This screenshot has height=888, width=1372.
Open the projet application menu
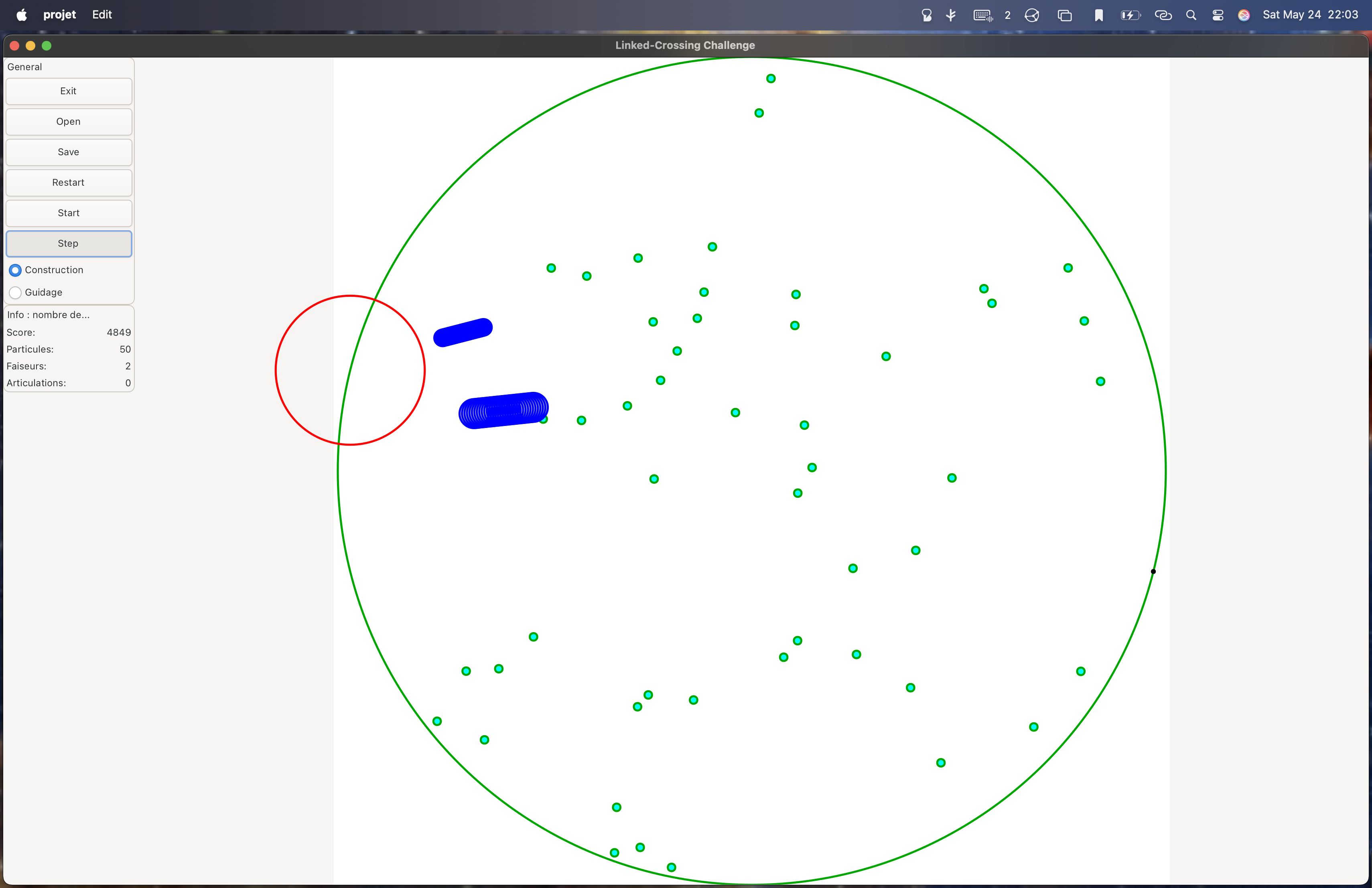(x=59, y=14)
